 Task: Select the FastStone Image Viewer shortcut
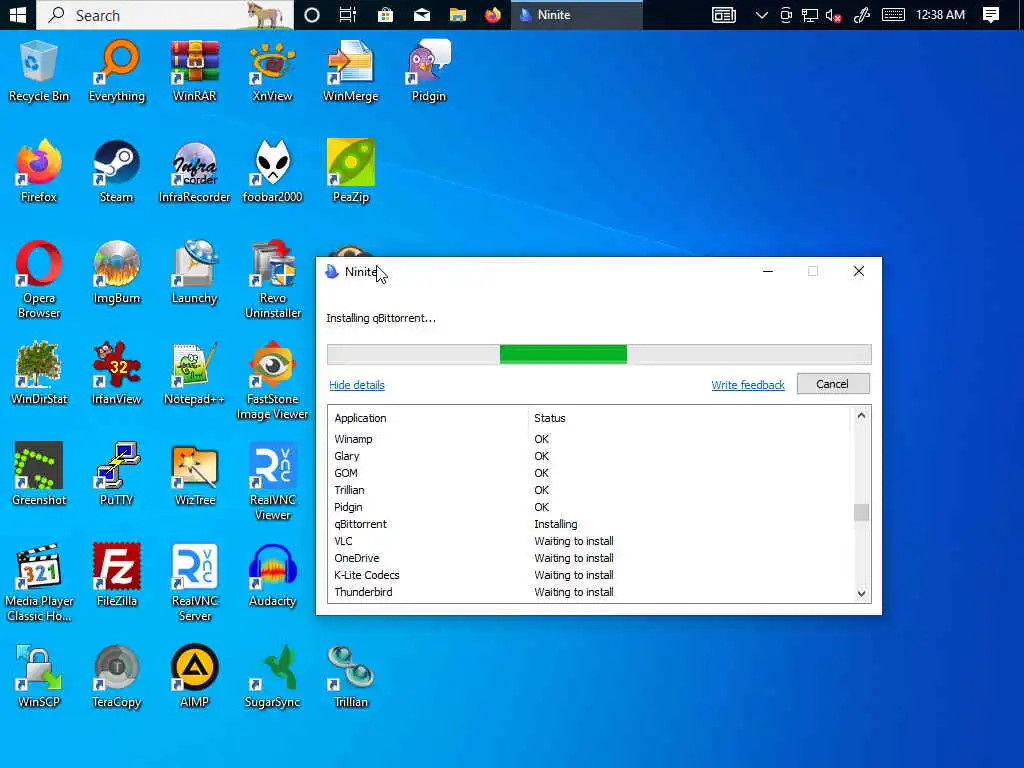pos(272,381)
